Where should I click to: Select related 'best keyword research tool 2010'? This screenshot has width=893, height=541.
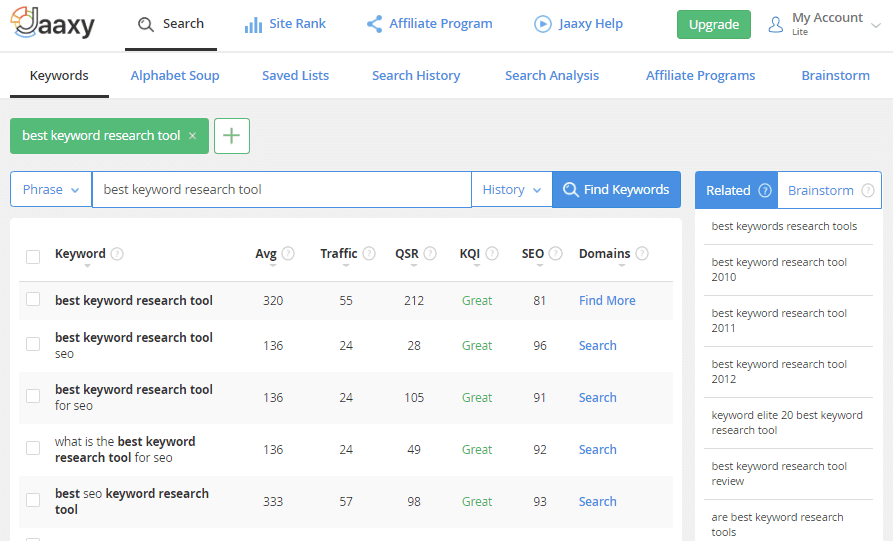tap(779, 269)
